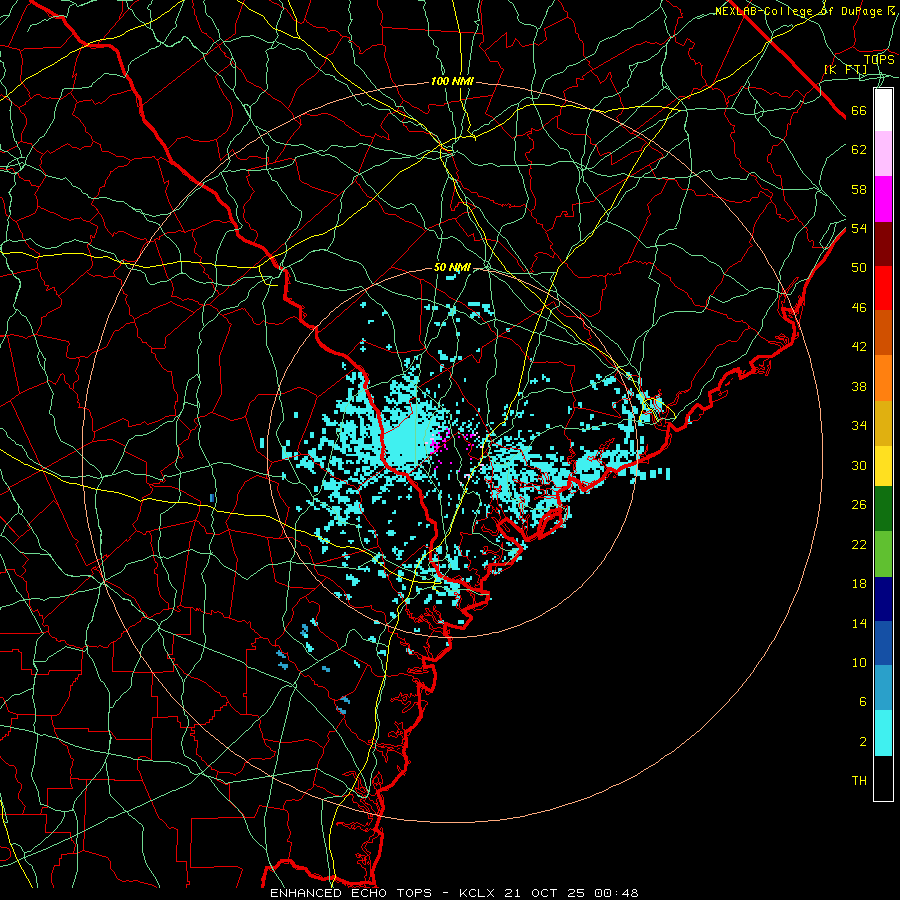Click the legend value "2"
Image resolution: width=900 pixels, height=900 pixels.
(863, 742)
